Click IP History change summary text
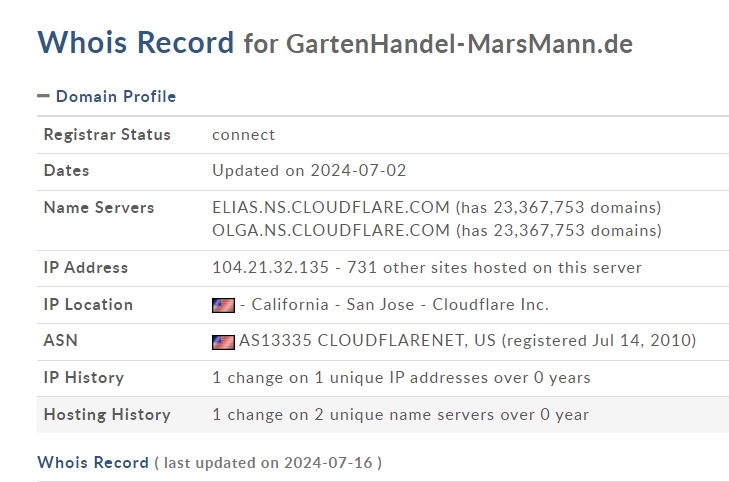The height and width of the screenshot is (482, 729). tap(401, 377)
